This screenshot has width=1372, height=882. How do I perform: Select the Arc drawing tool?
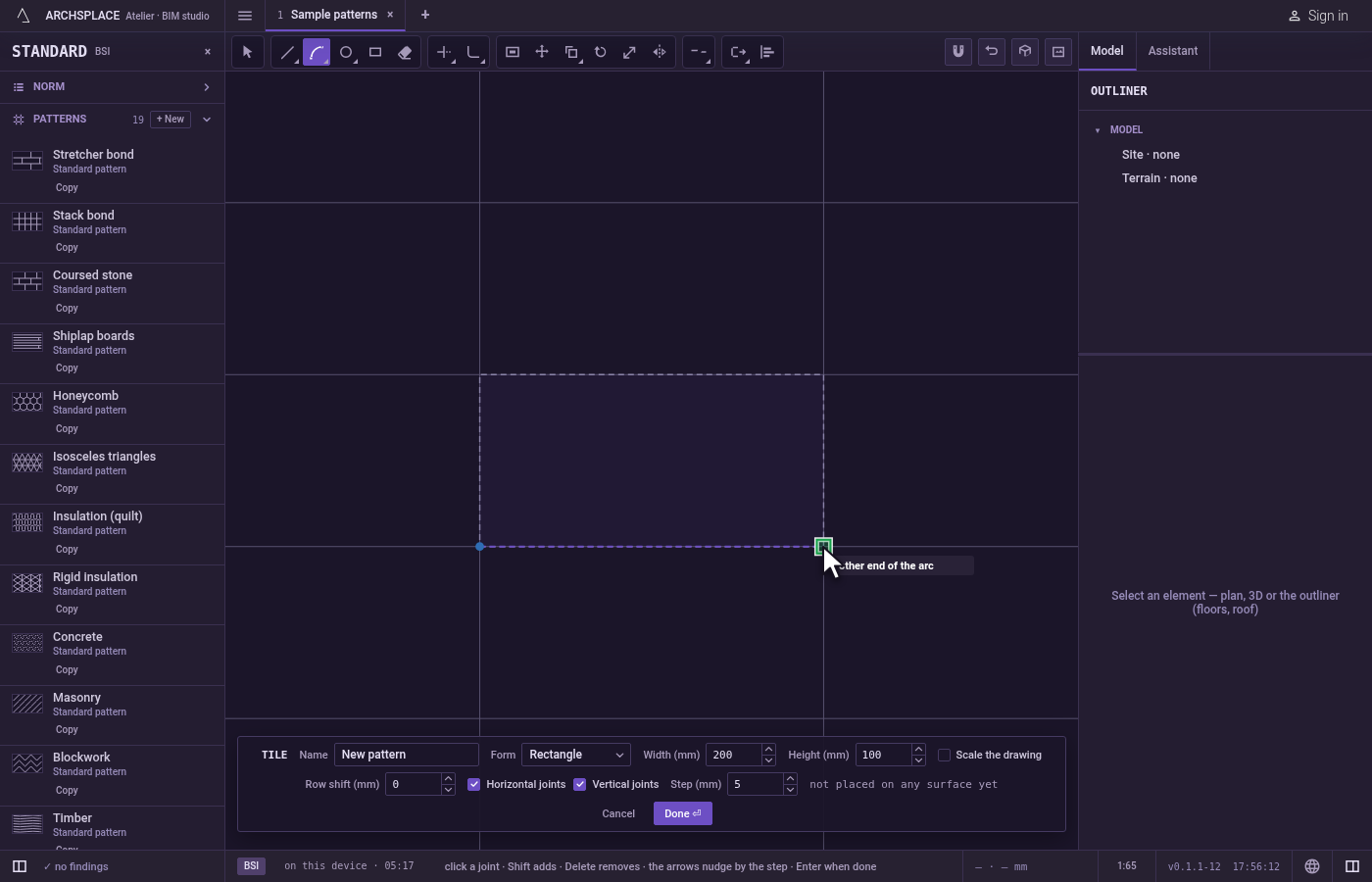316,52
